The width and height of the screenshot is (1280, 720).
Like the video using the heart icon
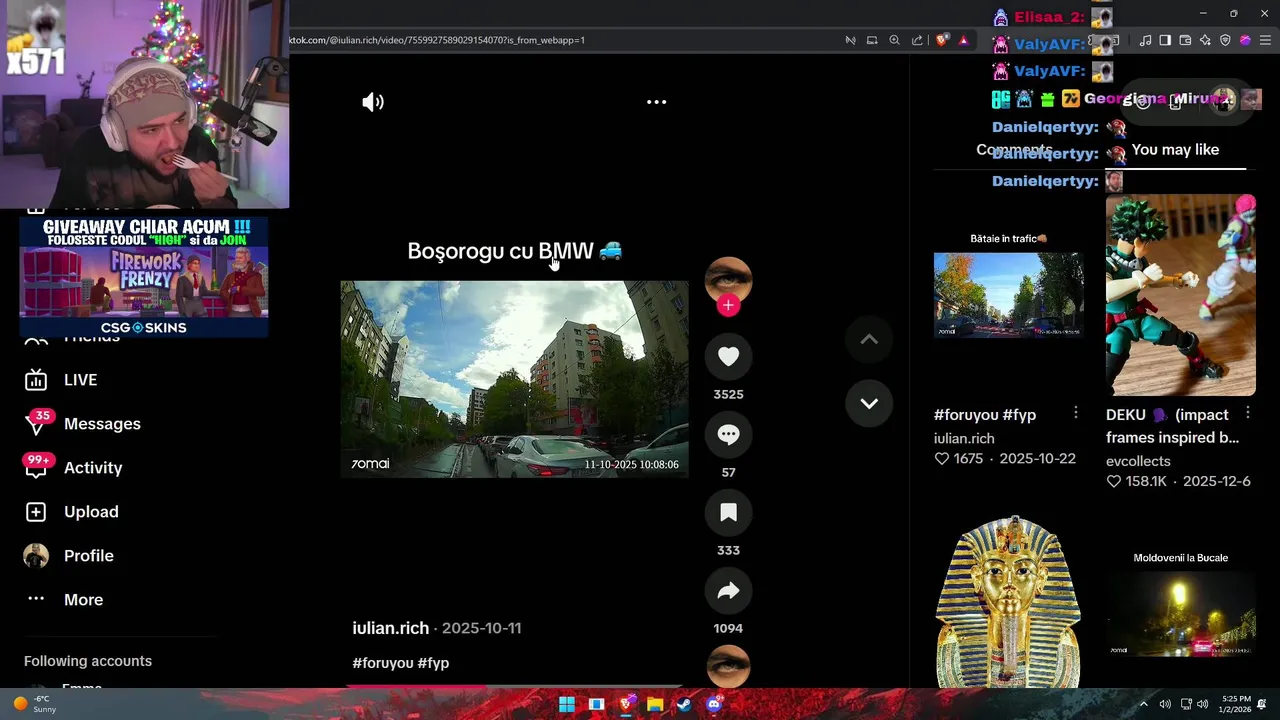[728, 356]
